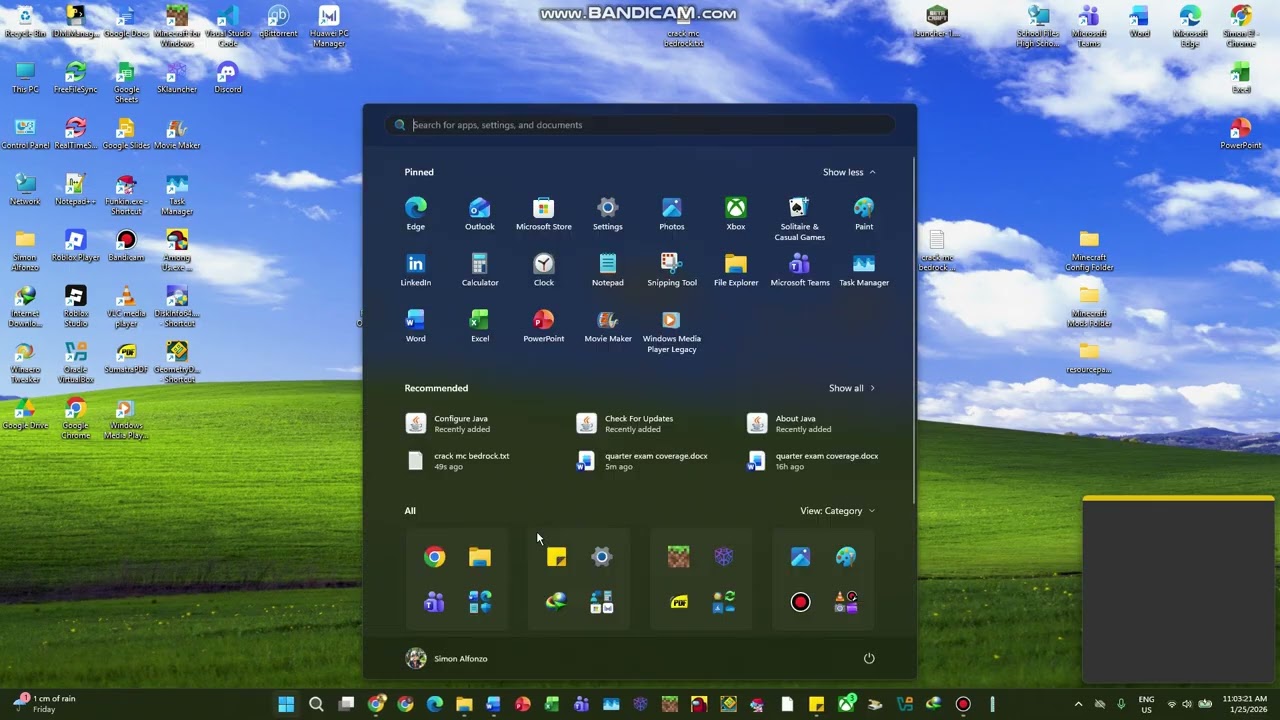Open Configure Java recommendation
Screen dimensions: 1280x720
pos(480,424)
